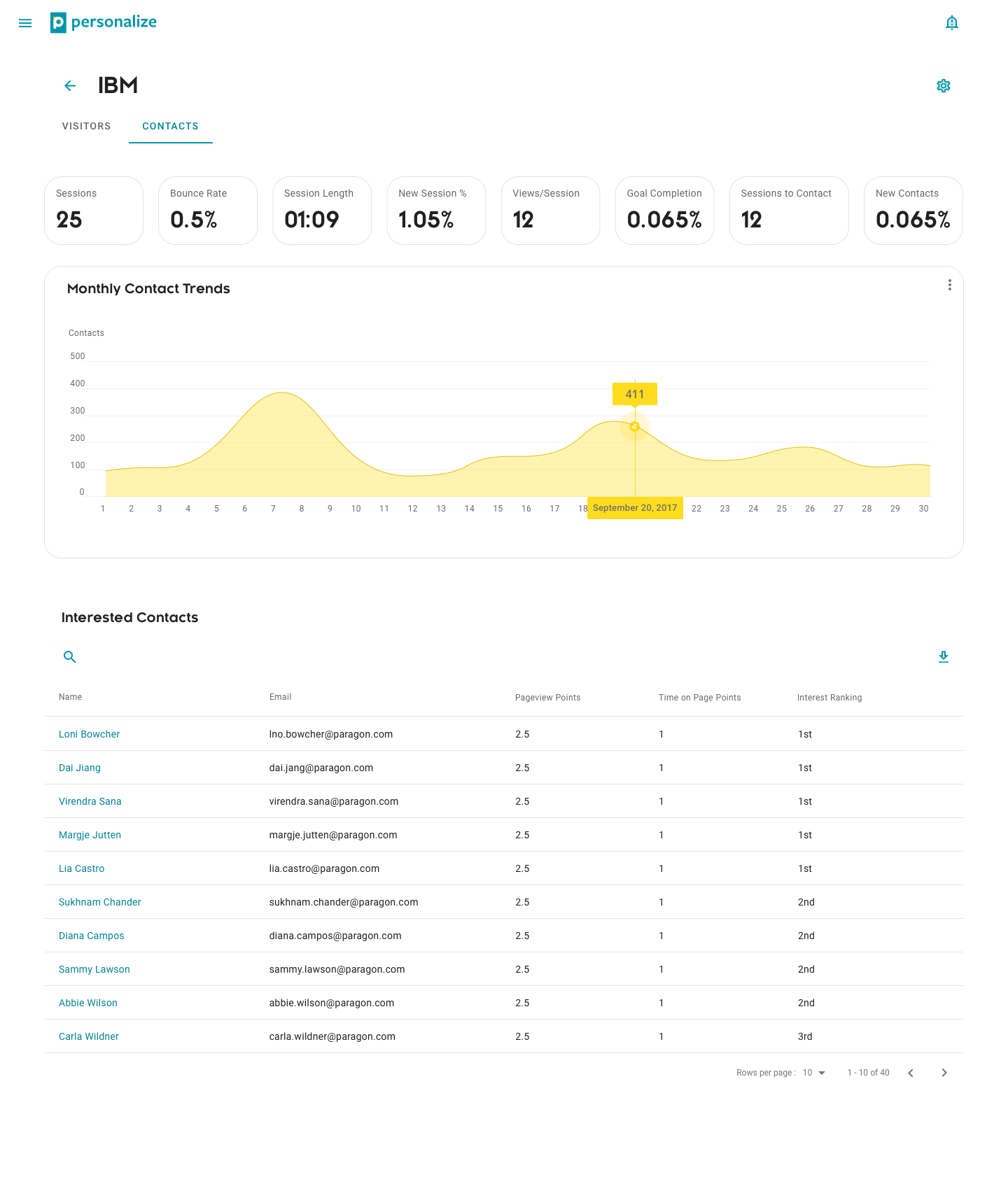Switch to the Visitors tab
Image resolution: width=1008 pixels, height=1177 pixels.
pyautogui.click(x=86, y=126)
